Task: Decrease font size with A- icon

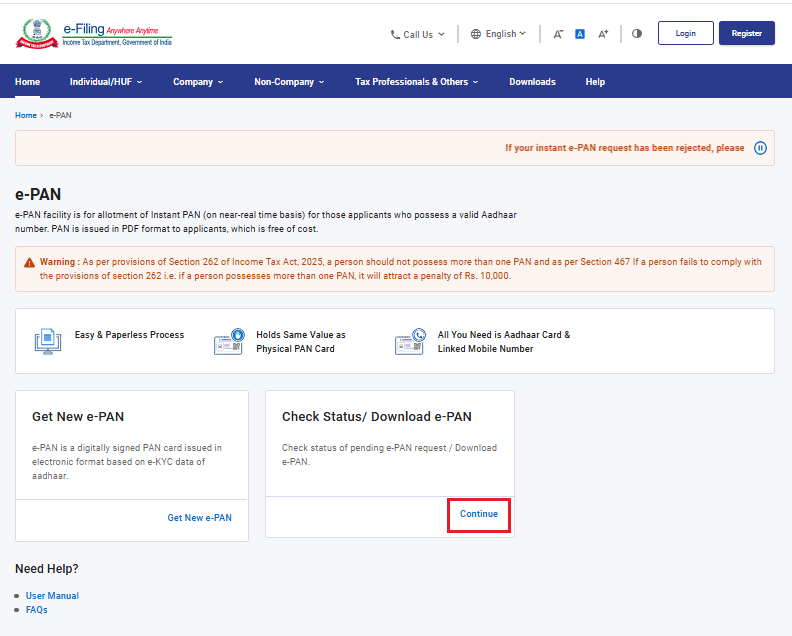Action: [x=558, y=34]
